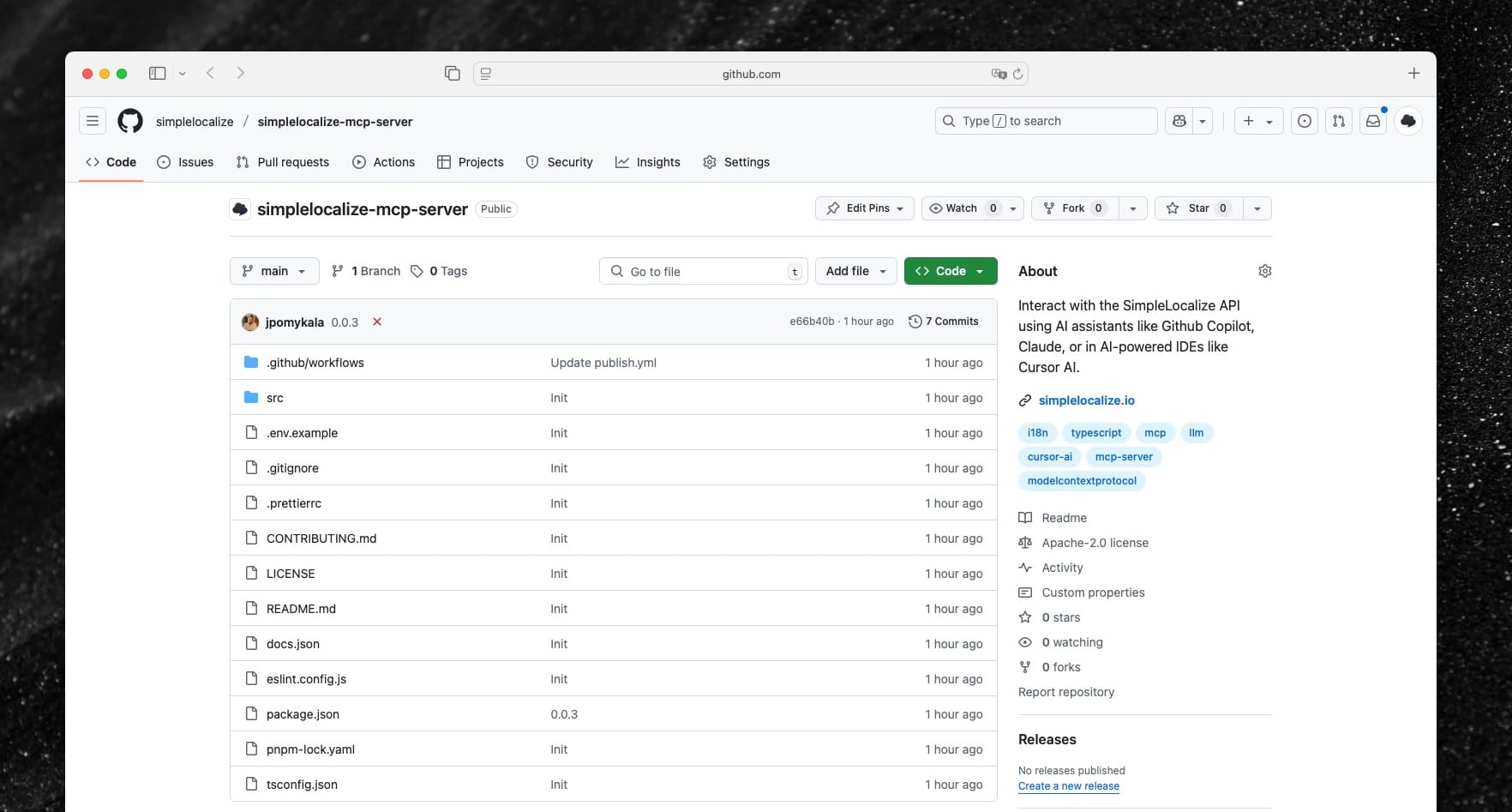
Task: Click the Star button
Action: click(1198, 208)
